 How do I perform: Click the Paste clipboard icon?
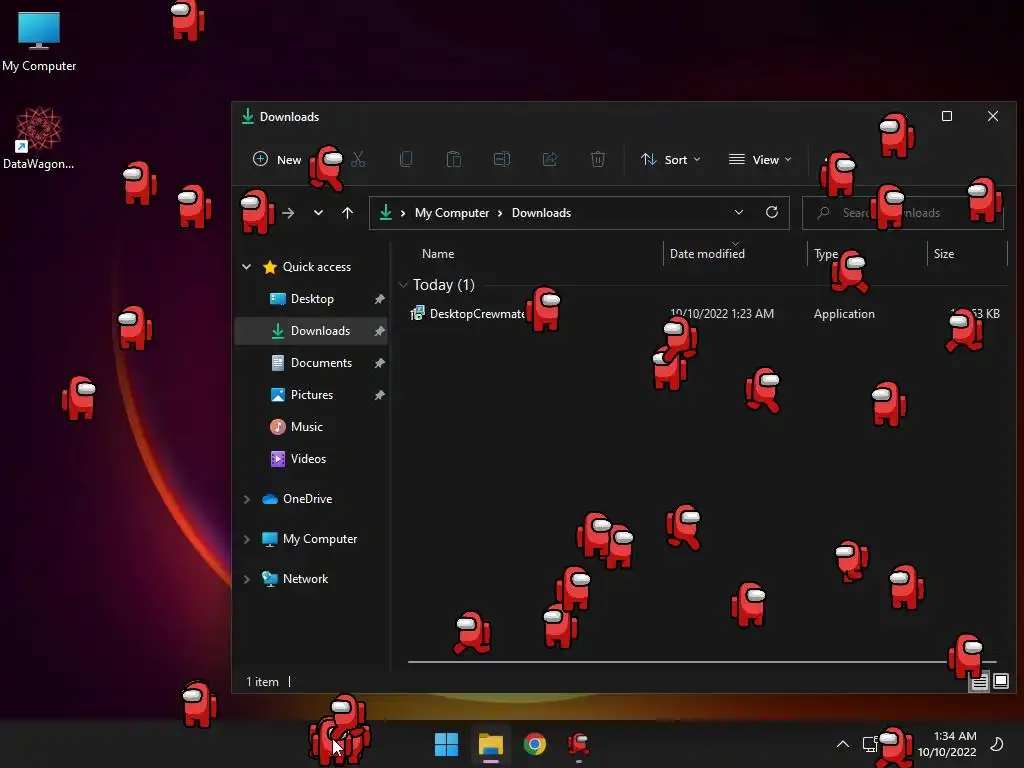click(454, 159)
